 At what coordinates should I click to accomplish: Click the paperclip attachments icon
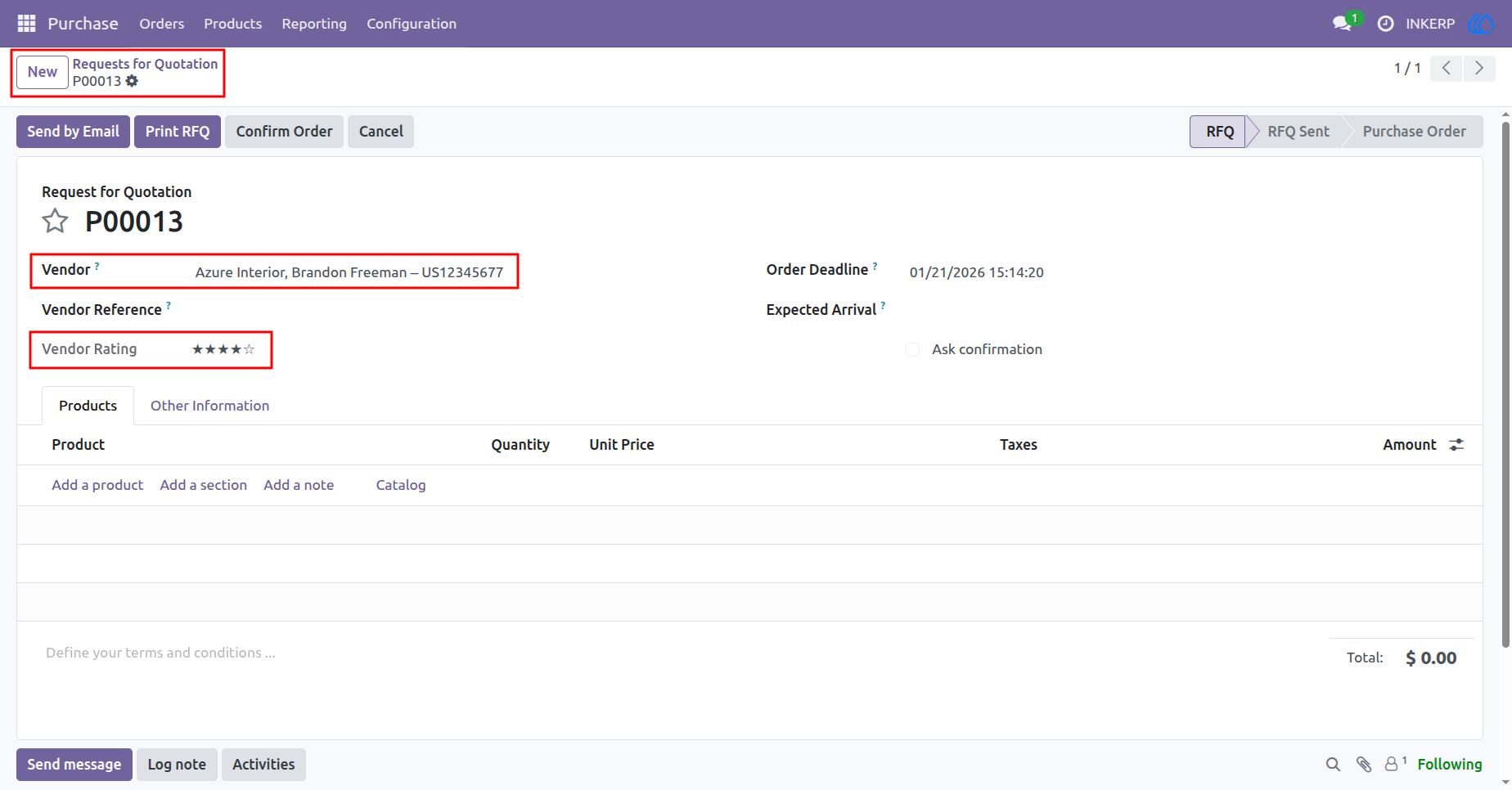tap(1363, 764)
